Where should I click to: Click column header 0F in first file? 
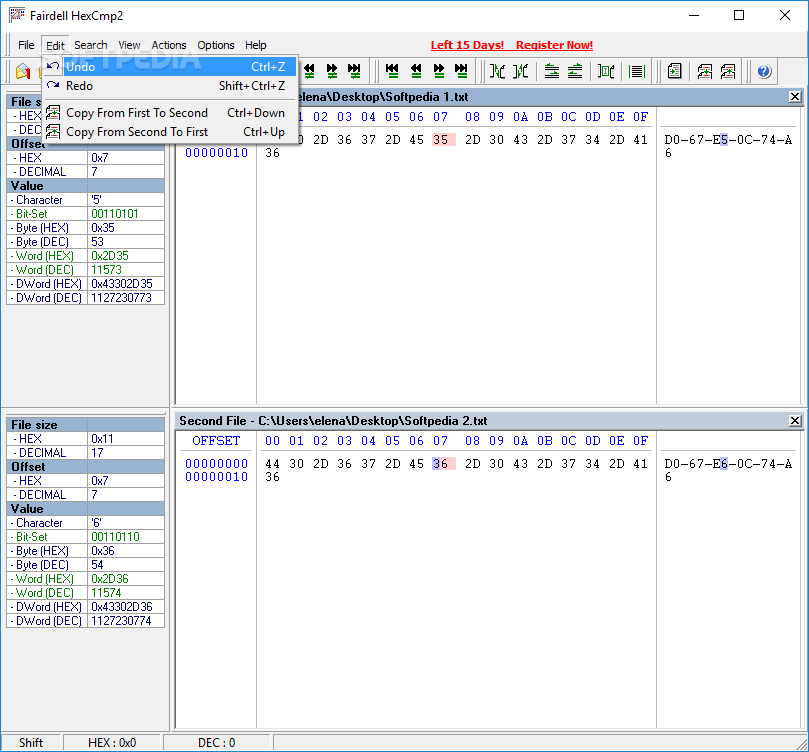(640, 117)
